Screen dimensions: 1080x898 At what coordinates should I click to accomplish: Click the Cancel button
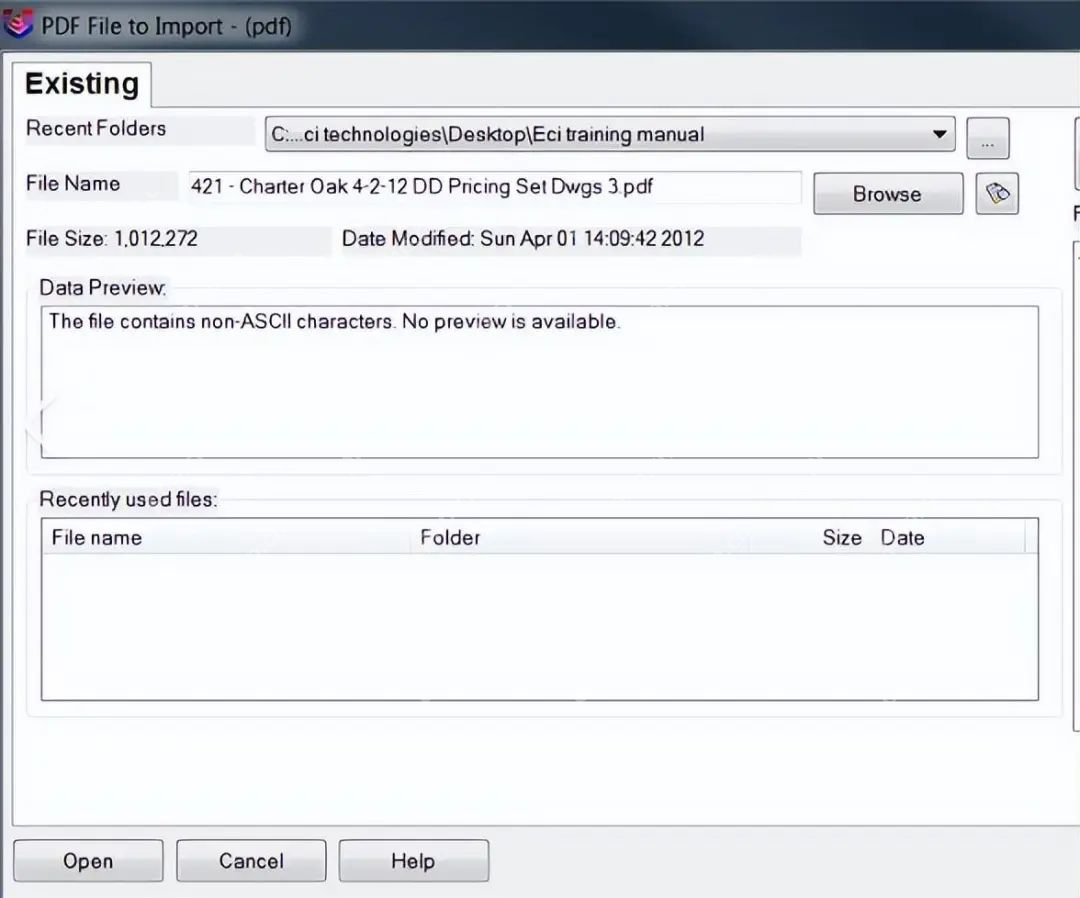coord(251,861)
